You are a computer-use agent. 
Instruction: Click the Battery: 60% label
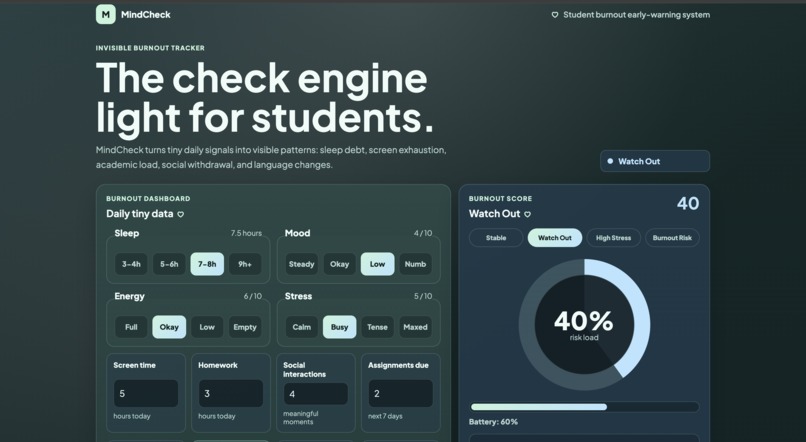pyautogui.click(x=493, y=422)
